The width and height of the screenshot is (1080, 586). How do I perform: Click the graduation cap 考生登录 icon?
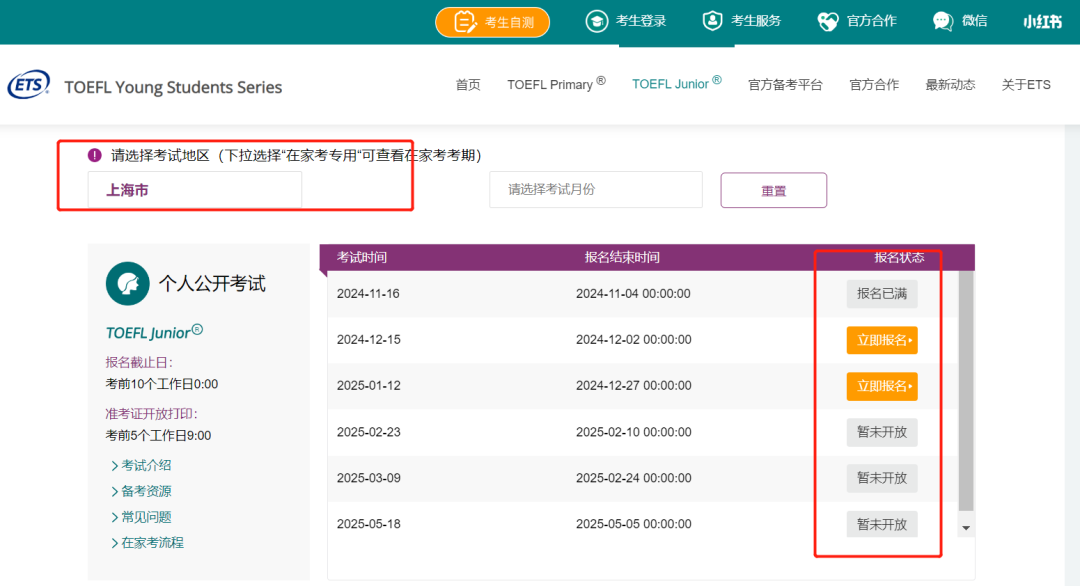pyautogui.click(x=596, y=21)
